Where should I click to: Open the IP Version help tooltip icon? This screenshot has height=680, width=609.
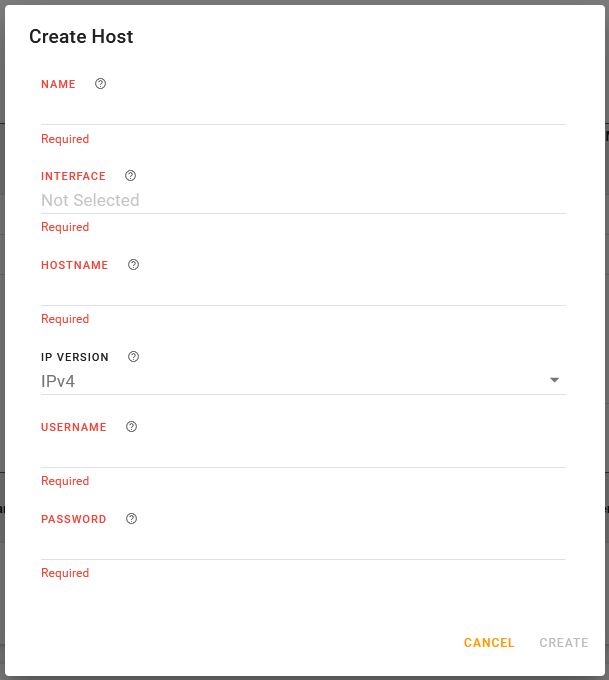(x=134, y=357)
